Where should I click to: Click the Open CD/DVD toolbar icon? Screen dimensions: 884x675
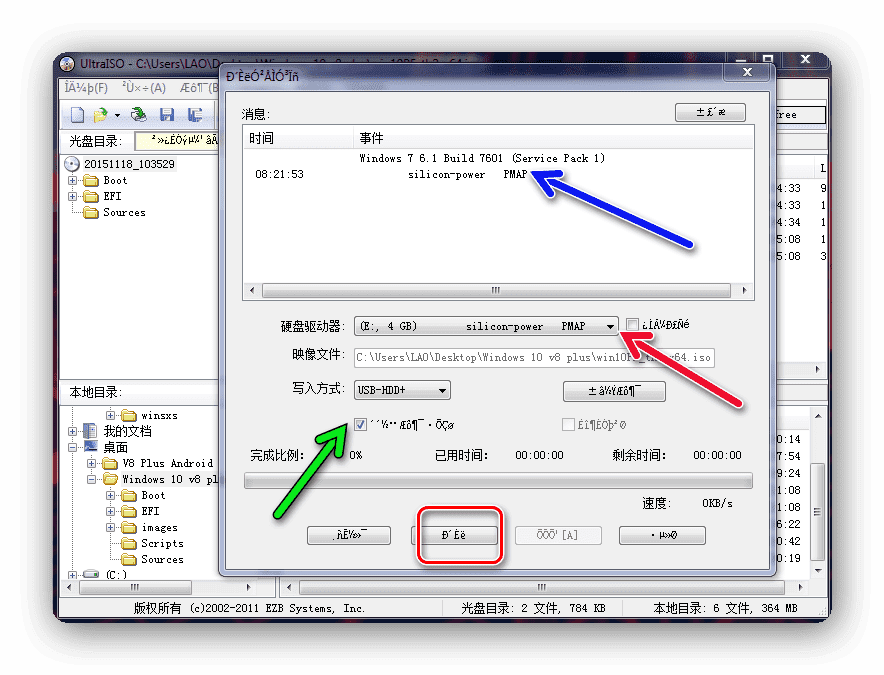click(138, 115)
